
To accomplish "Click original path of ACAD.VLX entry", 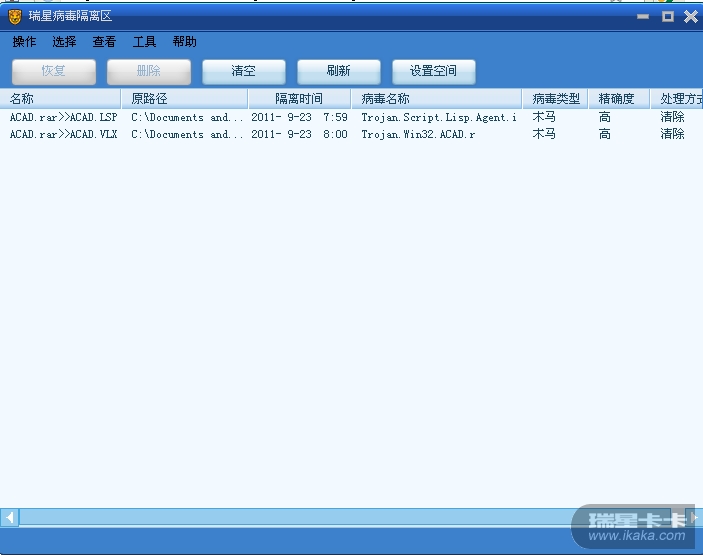I will tap(187, 134).
